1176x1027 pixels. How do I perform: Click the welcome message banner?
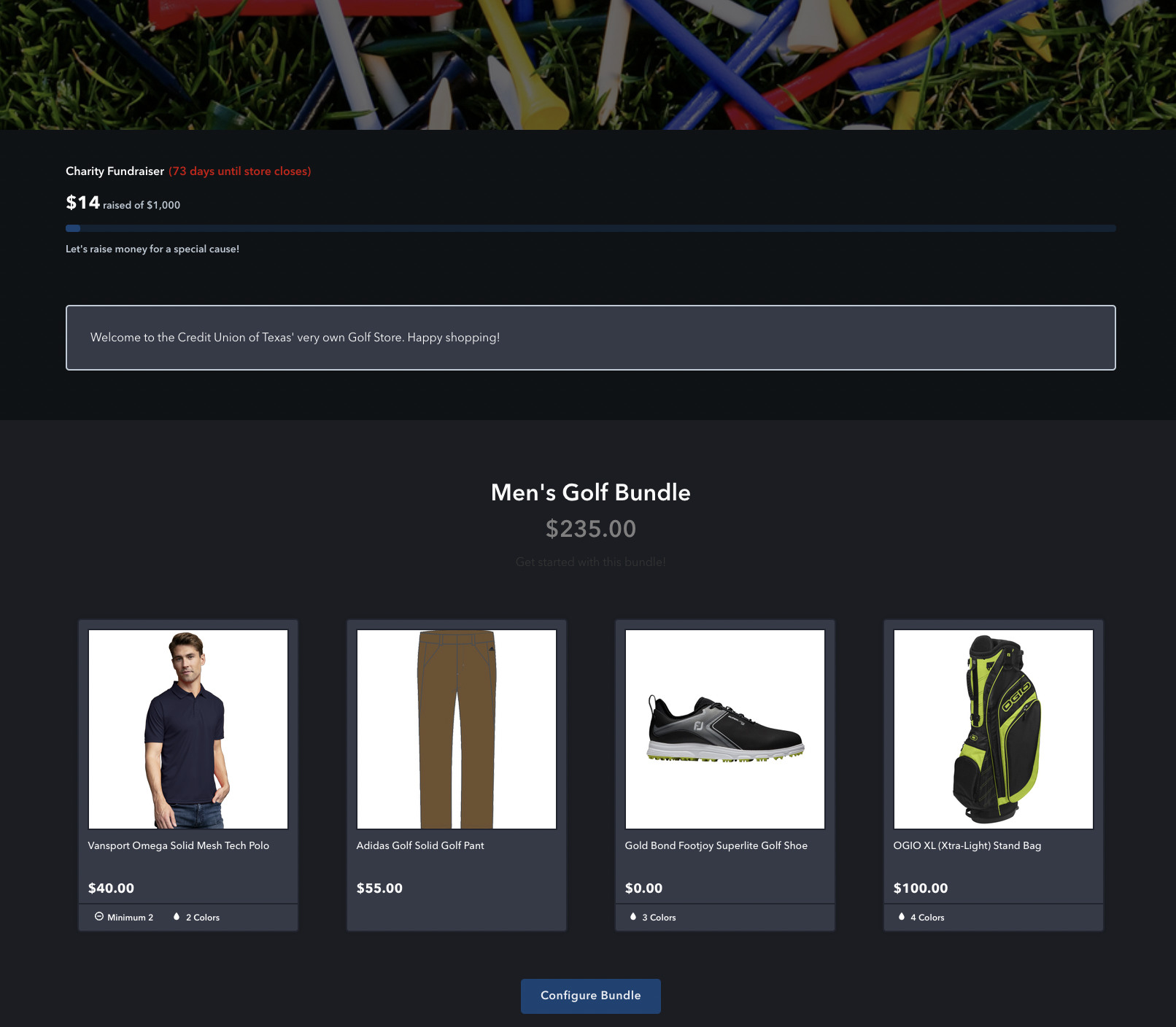pyautogui.click(x=591, y=338)
